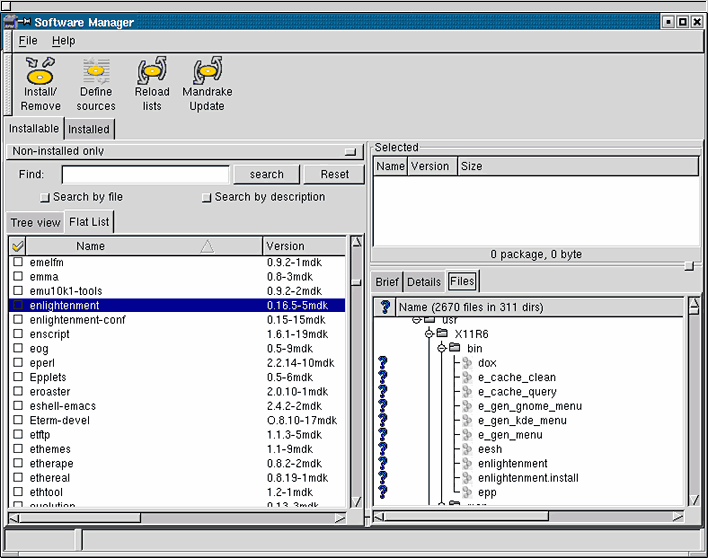Check the enscript package checkbox
708x558 pixels.
pos(18,334)
